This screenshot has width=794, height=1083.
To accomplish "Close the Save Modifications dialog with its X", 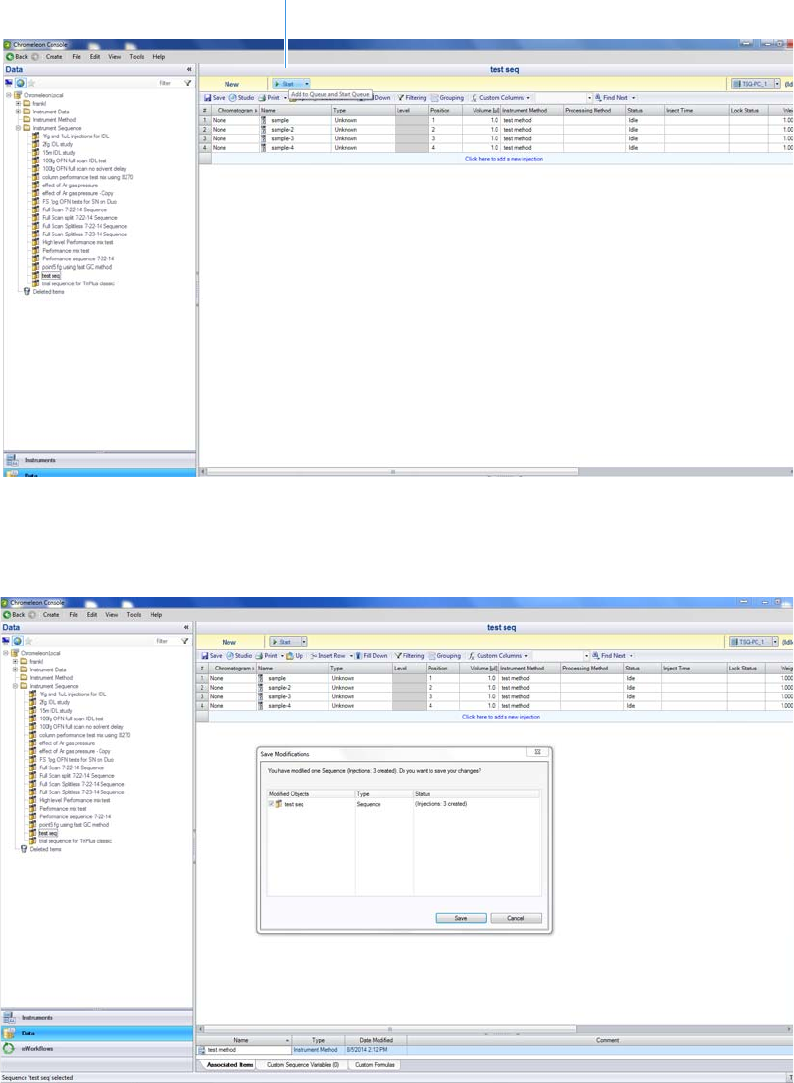I will [537, 751].
